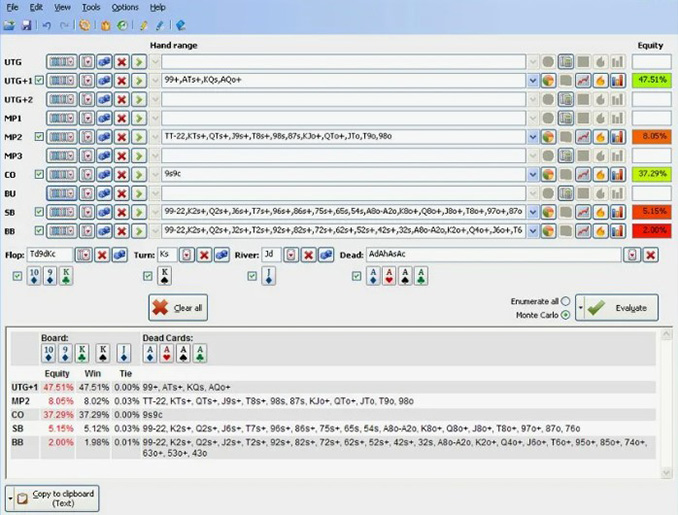Click the save disk icon in toolbar
The width and height of the screenshot is (678, 515).
click(x=26, y=25)
